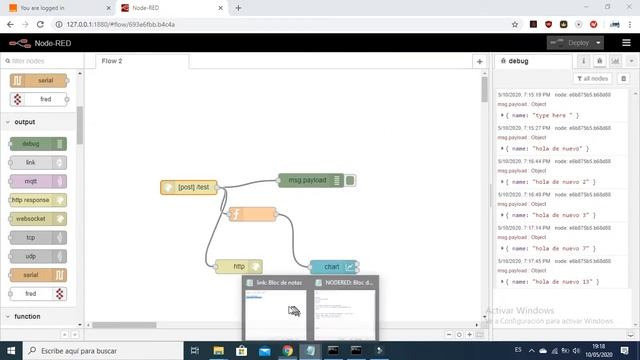Switch to the Flow 2 tab
This screenshot has width=640, height=360.
coord(142,61)
